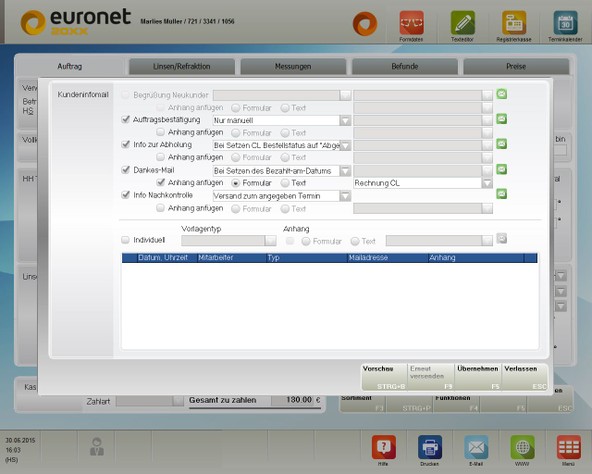Image resolution: width=592 pixels, height=474 pixels.
Task: Open the 'Rechnung CL' dropdown arrow
Action: click(487, 183)
